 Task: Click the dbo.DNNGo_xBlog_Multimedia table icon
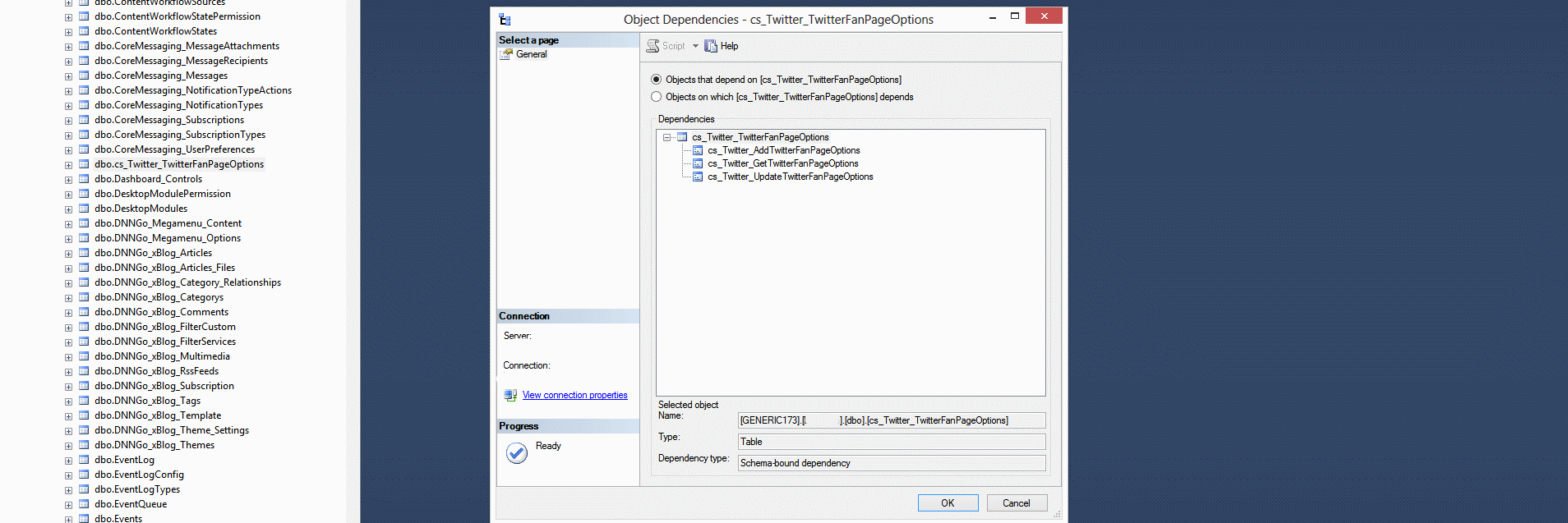pos(84,356)
